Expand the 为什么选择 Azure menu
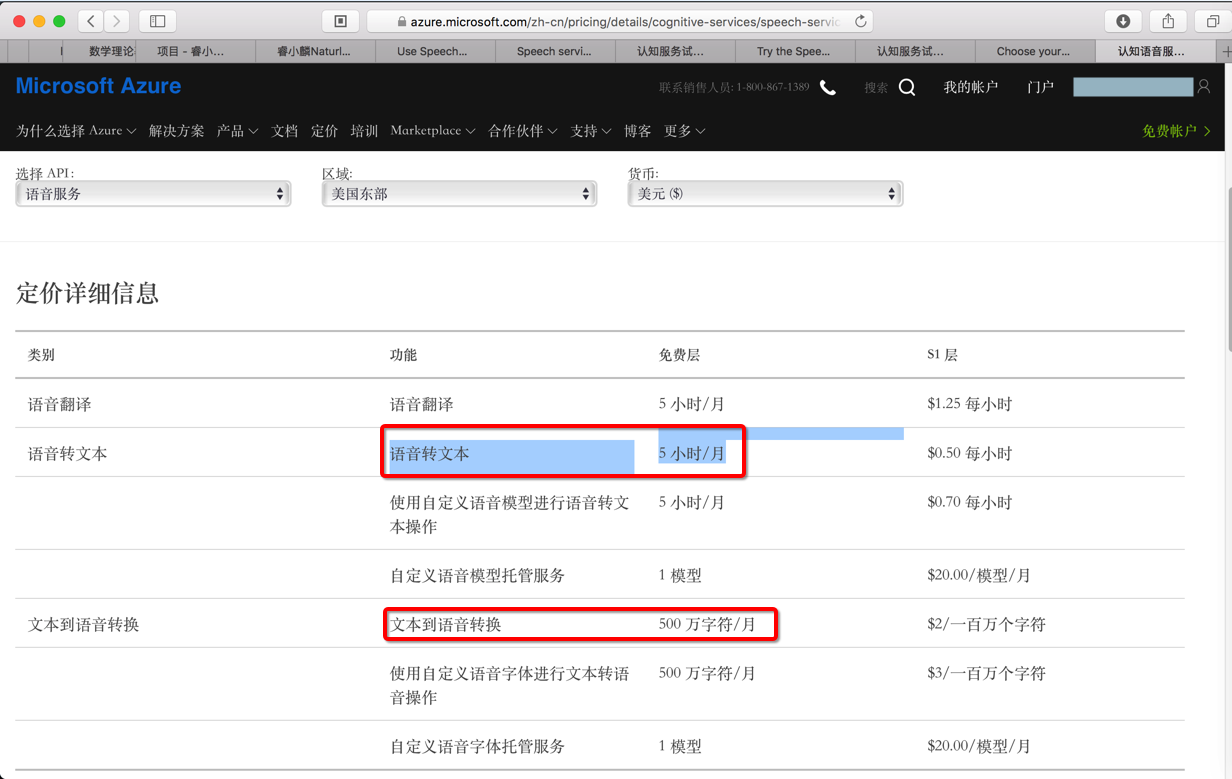Screen dimensions: 1232x779 pyautogui.click(x=76, y=131)
